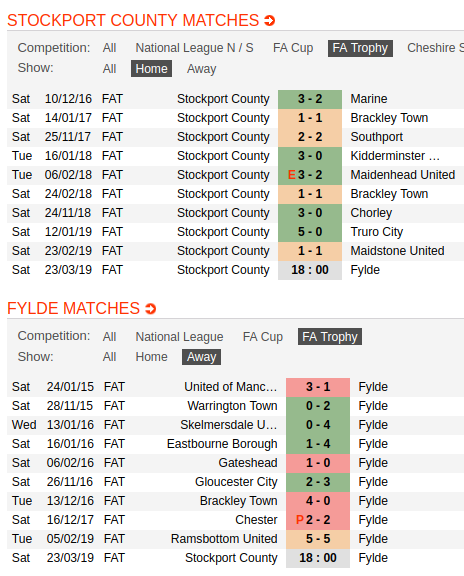Viewport: 464px width, 576px height.
Task: Choose National League filter under Fylde Matches
Action: tap(179, 336)
